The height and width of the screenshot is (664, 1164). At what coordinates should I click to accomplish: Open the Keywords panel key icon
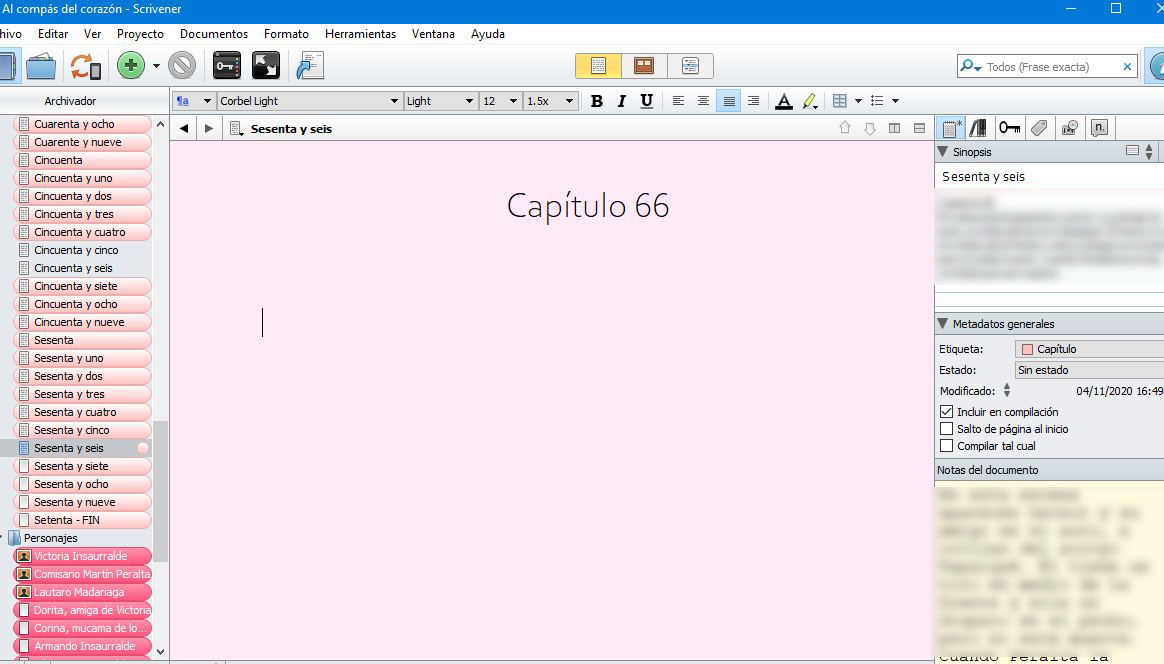pyautogui.click(x=226, y=65)
